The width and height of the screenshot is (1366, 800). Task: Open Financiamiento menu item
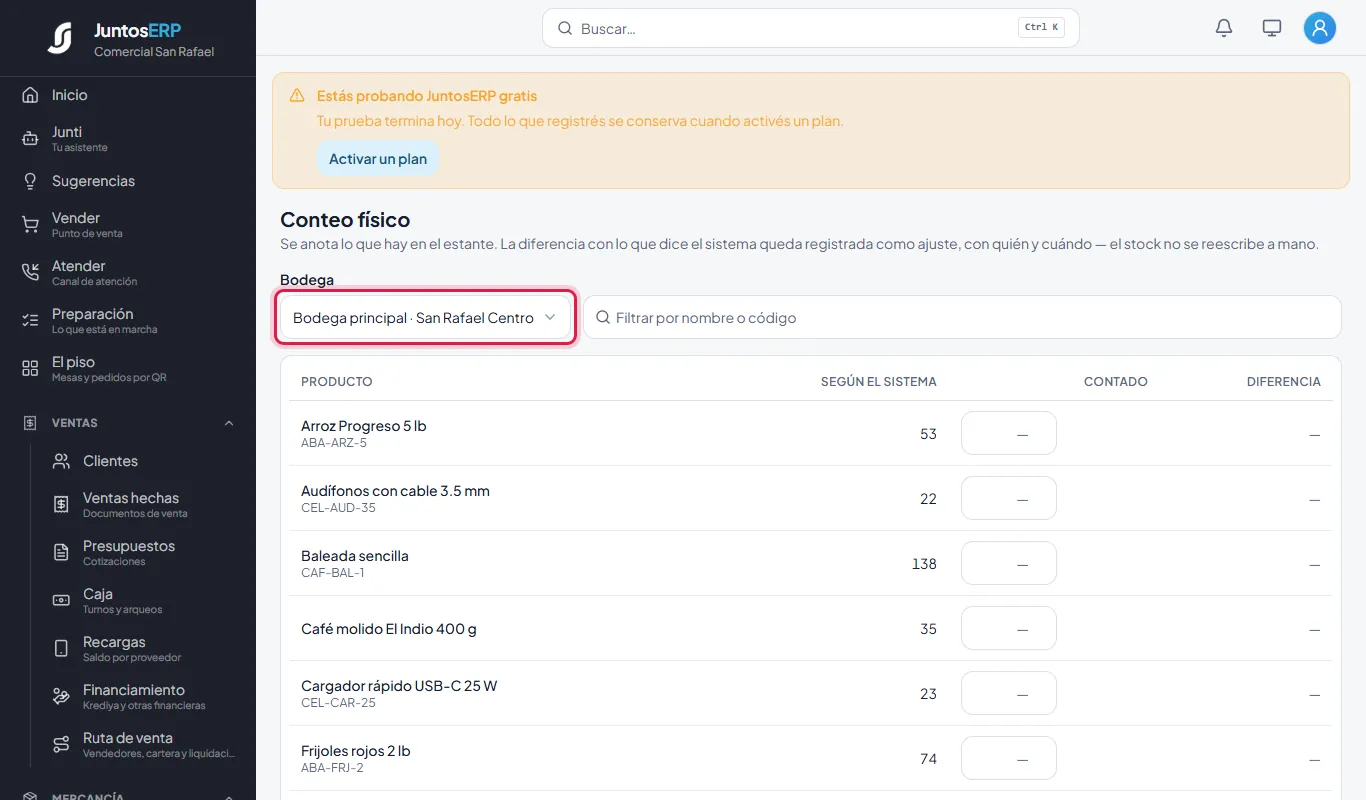(x=143, y=697)
